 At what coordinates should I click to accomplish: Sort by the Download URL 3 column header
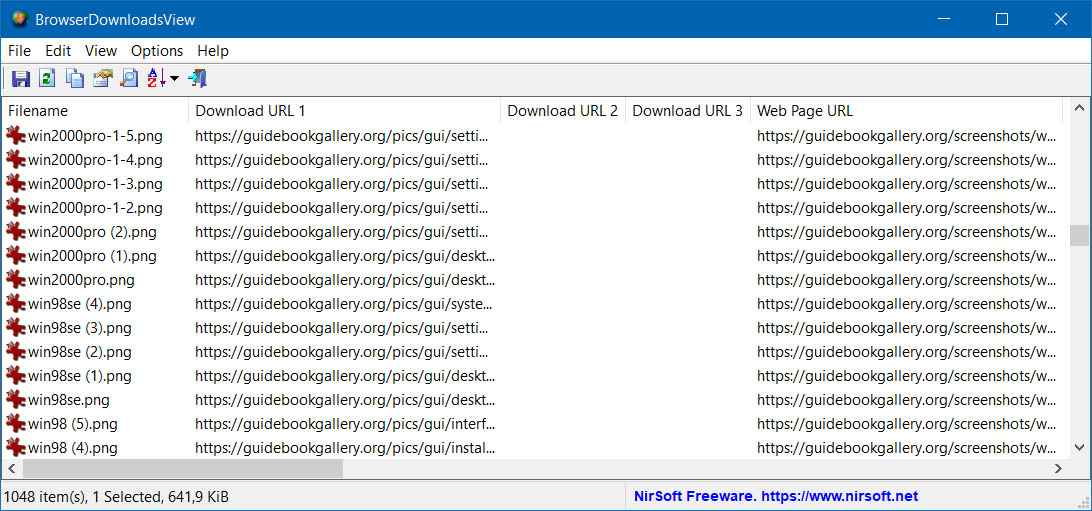coord(687,111)
